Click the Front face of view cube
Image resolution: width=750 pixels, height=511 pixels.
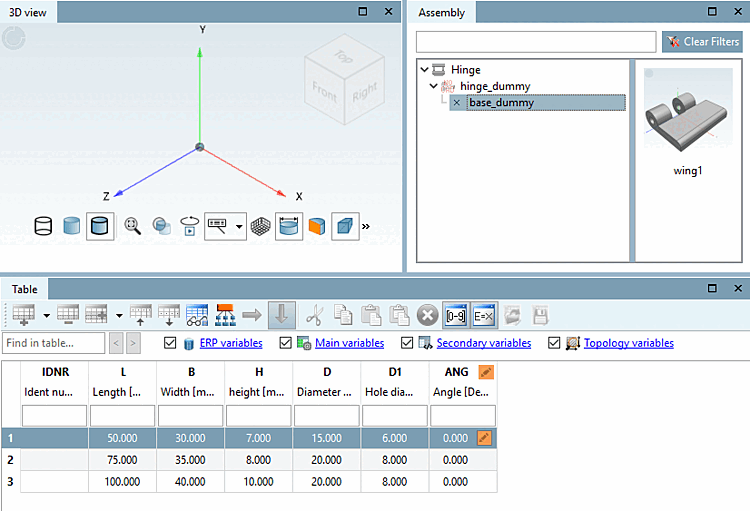324,90
